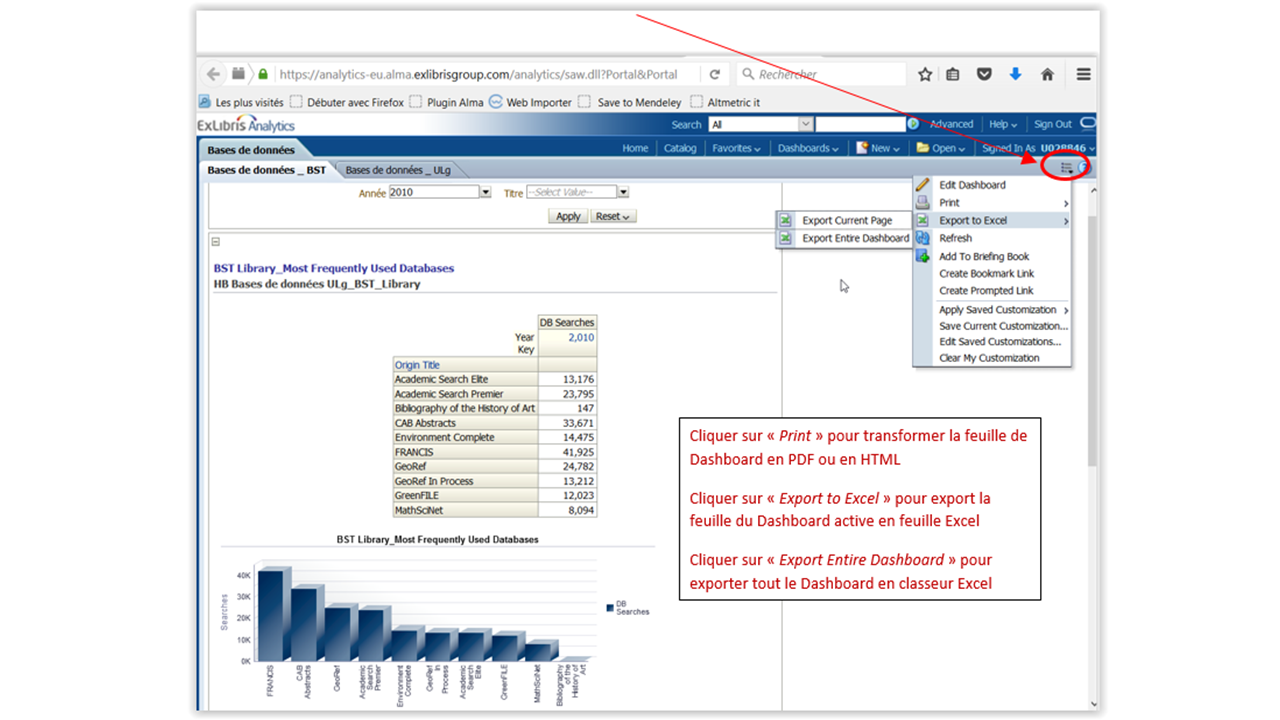
Task: Click the FRANCIS bar in the chart
Action: [x=270, y=614]
